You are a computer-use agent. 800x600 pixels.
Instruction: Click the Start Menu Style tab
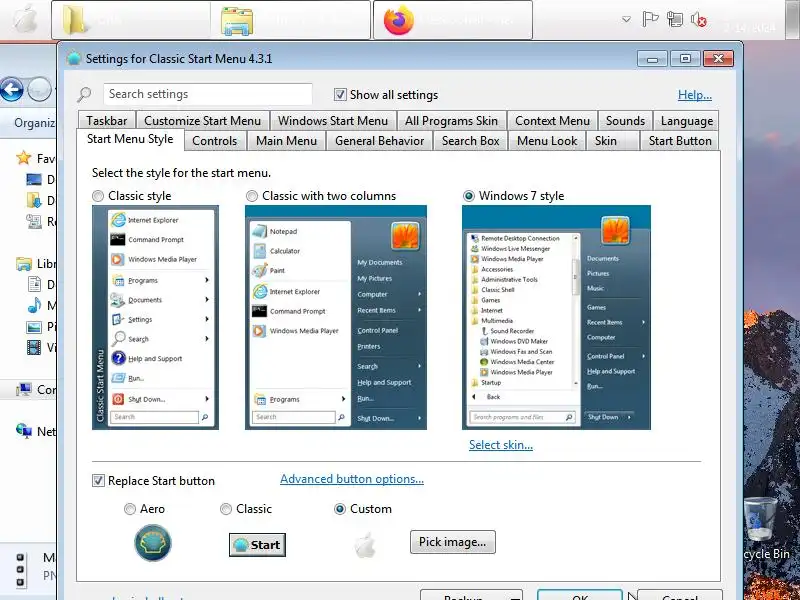130,139
